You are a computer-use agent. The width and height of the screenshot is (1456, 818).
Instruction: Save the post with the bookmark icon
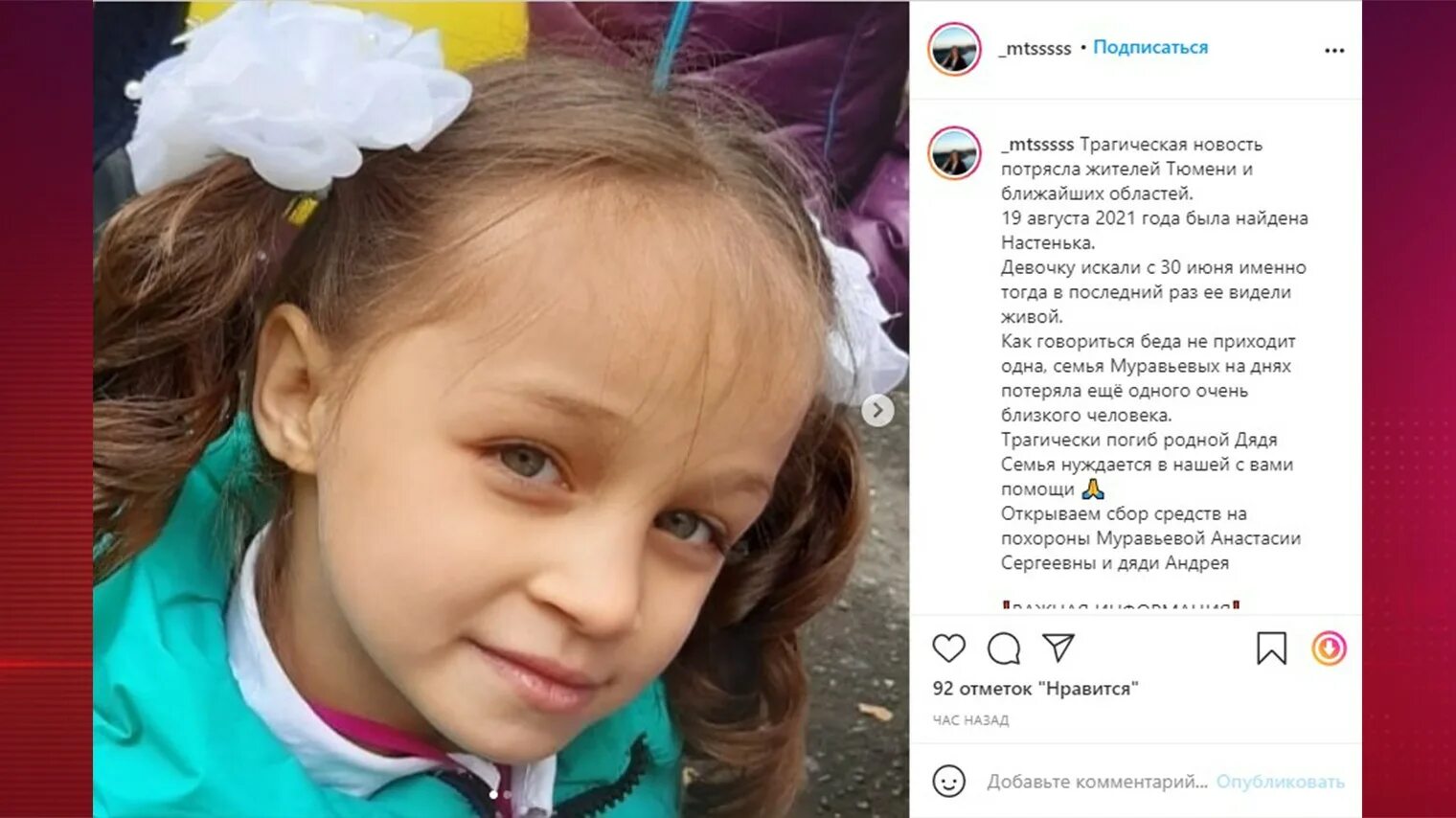[1271, 648]
